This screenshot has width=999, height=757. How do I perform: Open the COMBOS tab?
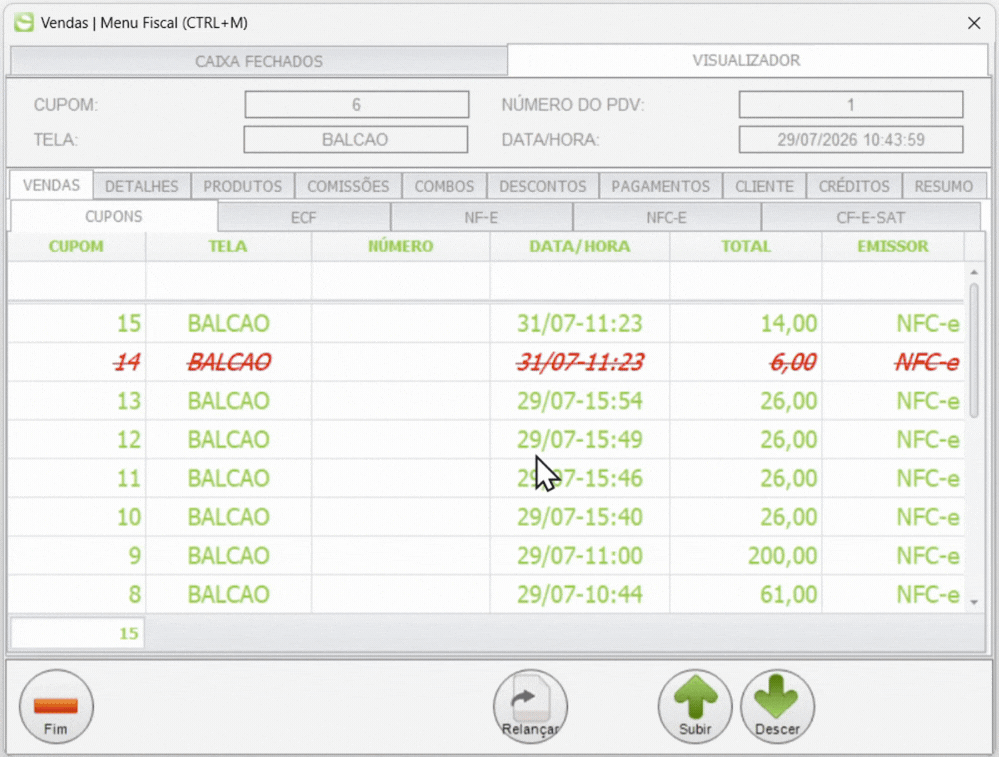click(444, 186)
